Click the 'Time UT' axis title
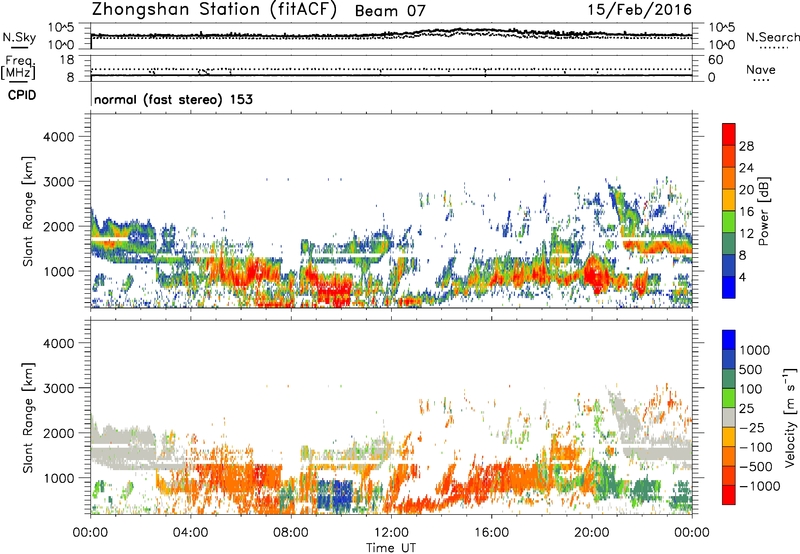The image size is (800, 554). click(391, 548)
